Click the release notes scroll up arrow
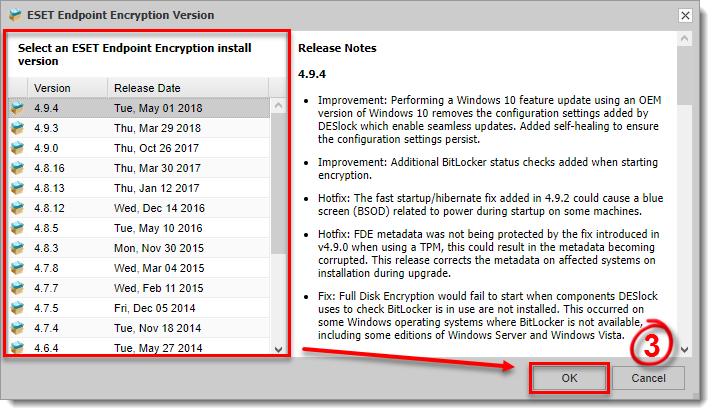The height and width of the screenshot is (409, 709). (685, 38)
